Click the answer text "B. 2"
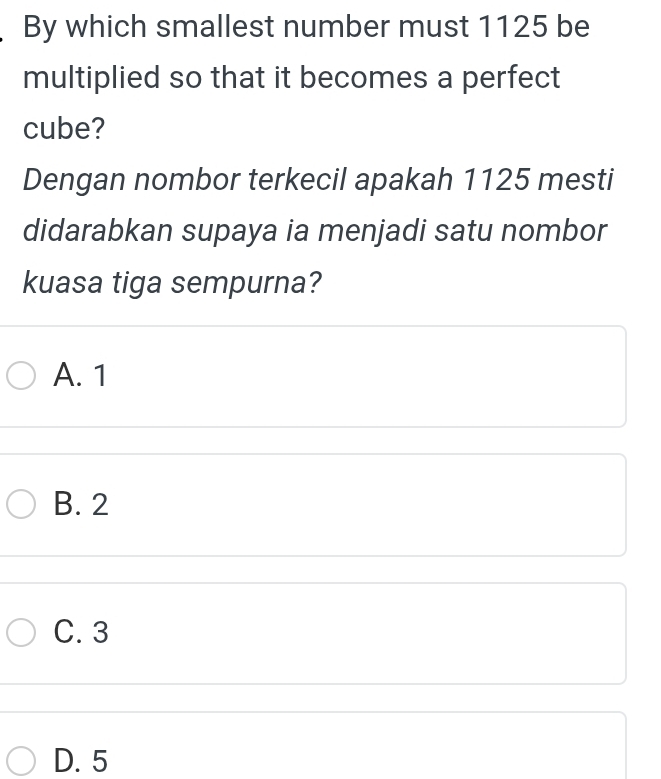The height and width of the screenshot is (779, 661). click(x=82, y=506)
